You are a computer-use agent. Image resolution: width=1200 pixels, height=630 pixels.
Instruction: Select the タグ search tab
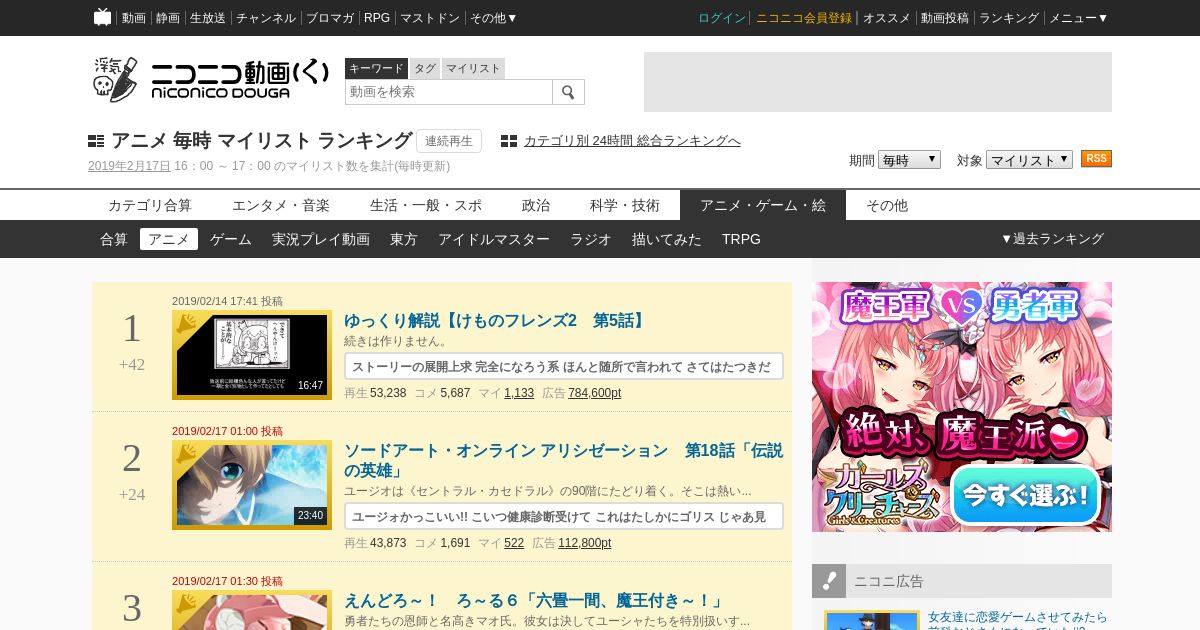tap(425, 68)
